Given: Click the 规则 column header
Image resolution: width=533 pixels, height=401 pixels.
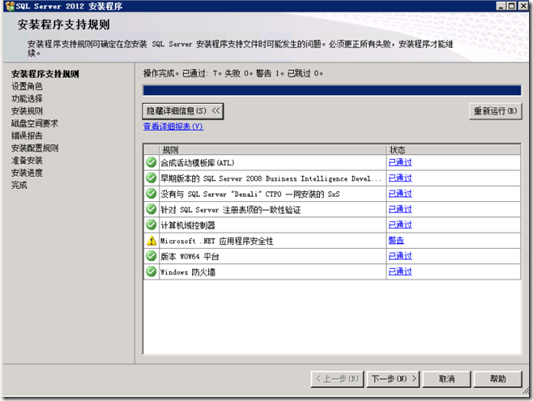Looking at the screenshot, I should [x=273, y=150].
